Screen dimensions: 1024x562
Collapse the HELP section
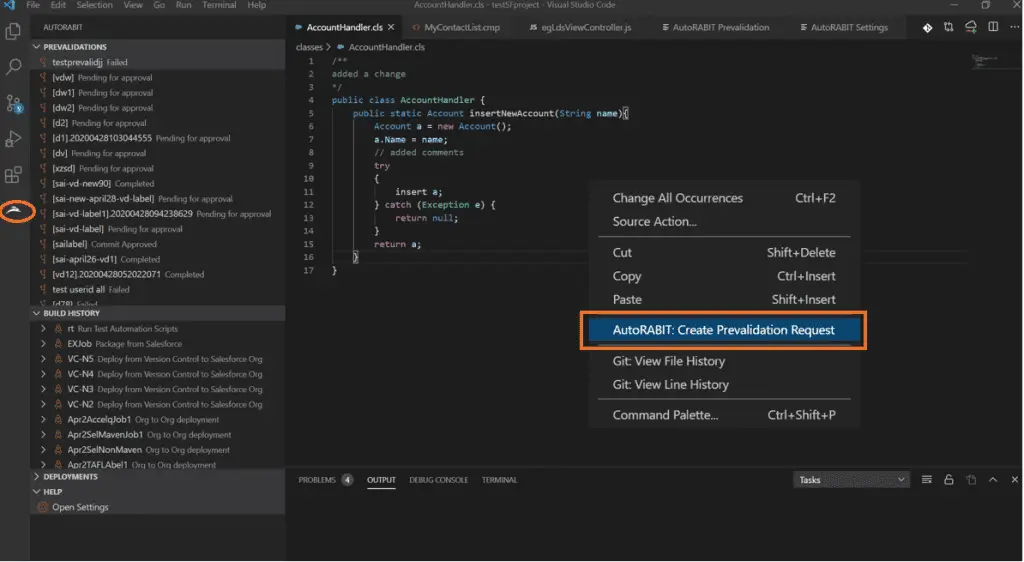[37, 492]
